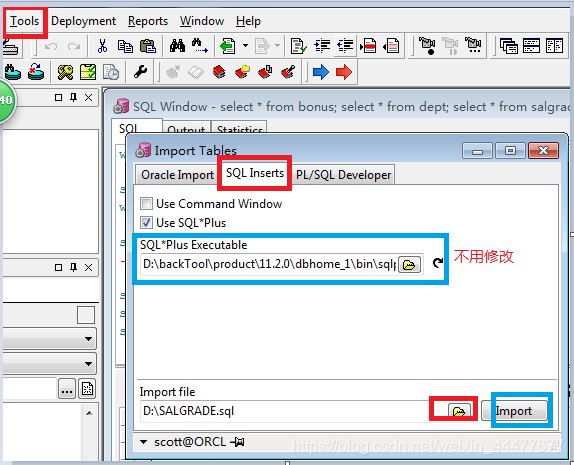The image size is (574, 465).
Task: Click the Find binoculars icon
Action: click(x=177, y=46)
